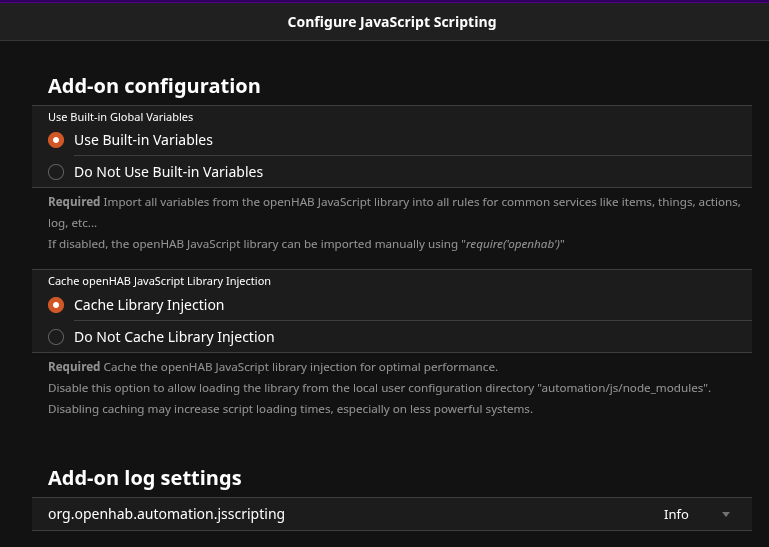This screenshot has height=547, width=769.
Task: Click the "Add-on configuration" heading
Action: pos(154,86)
